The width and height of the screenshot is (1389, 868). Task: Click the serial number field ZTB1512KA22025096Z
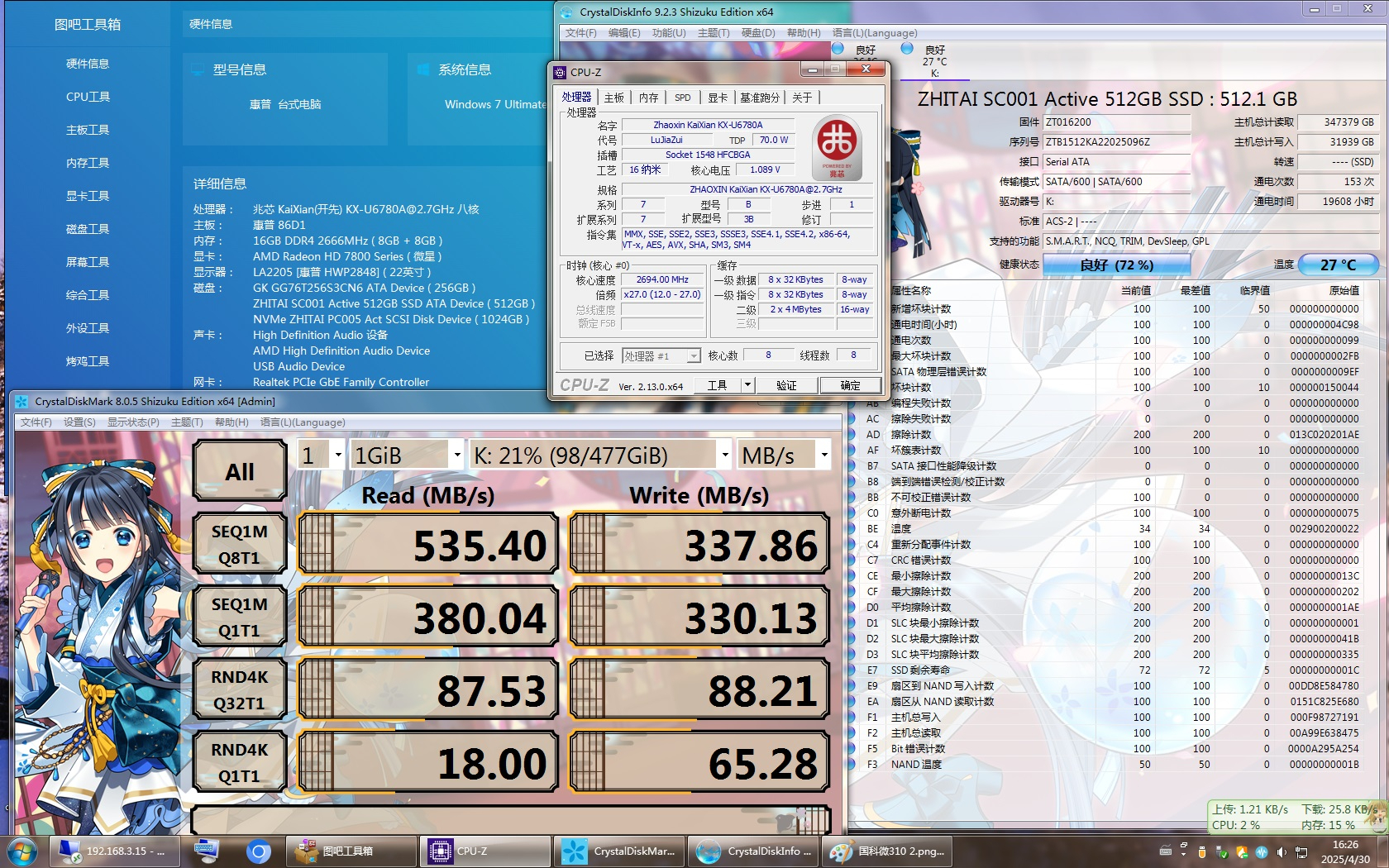coord(1117,142)
